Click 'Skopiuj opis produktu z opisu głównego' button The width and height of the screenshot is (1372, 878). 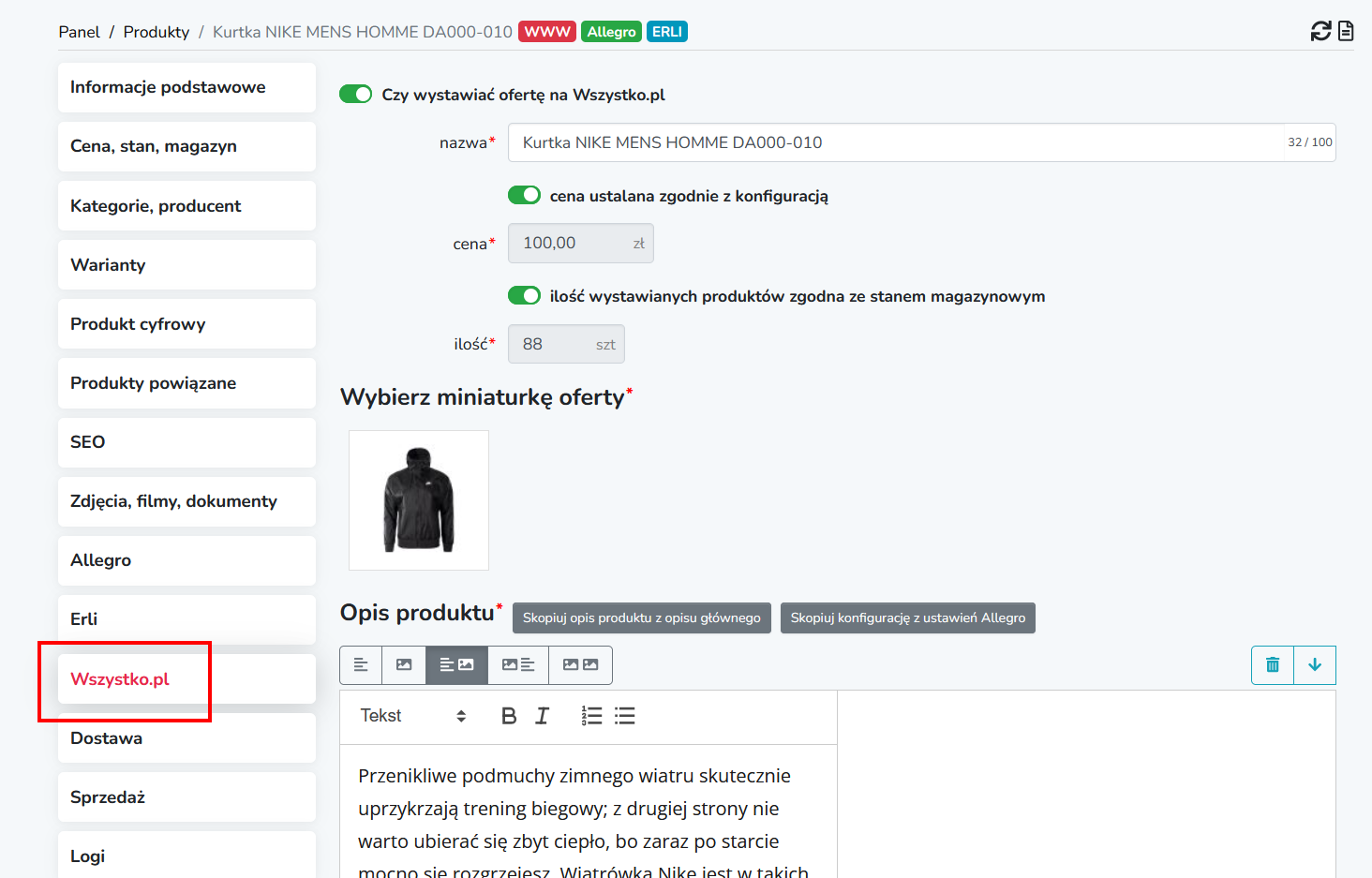coord(642,618)
